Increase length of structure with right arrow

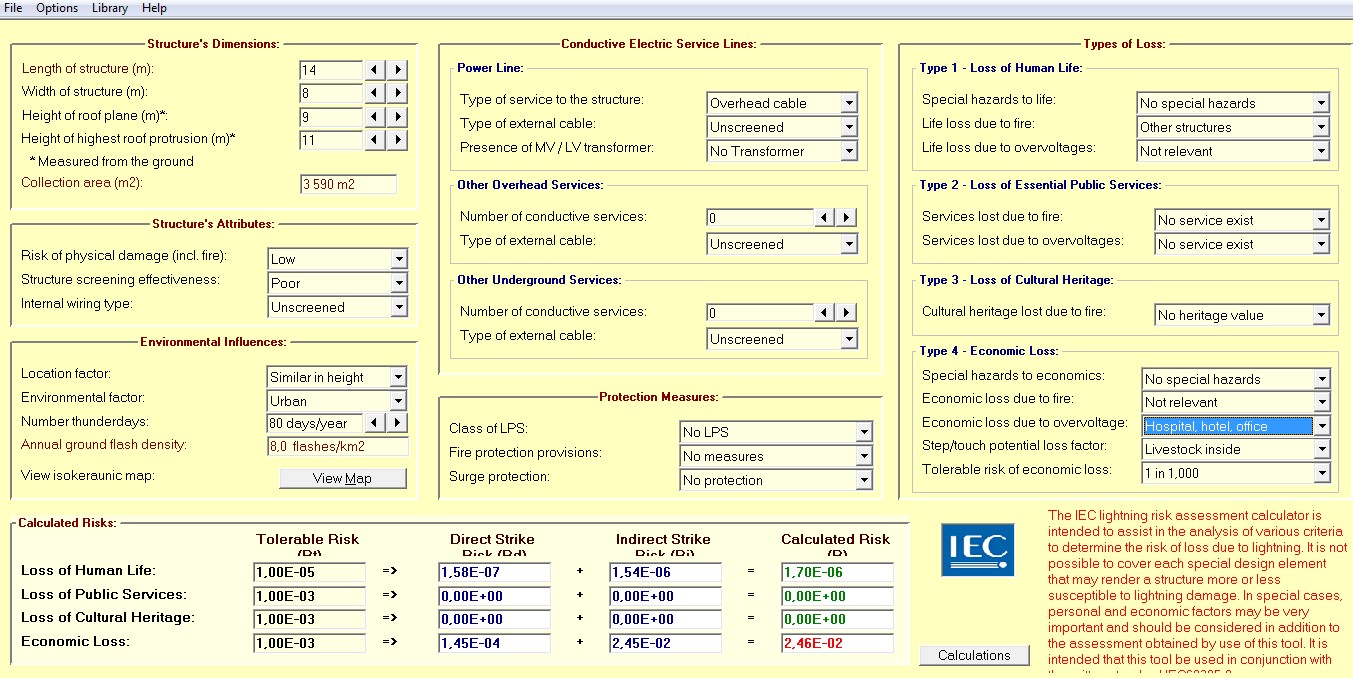398,70
